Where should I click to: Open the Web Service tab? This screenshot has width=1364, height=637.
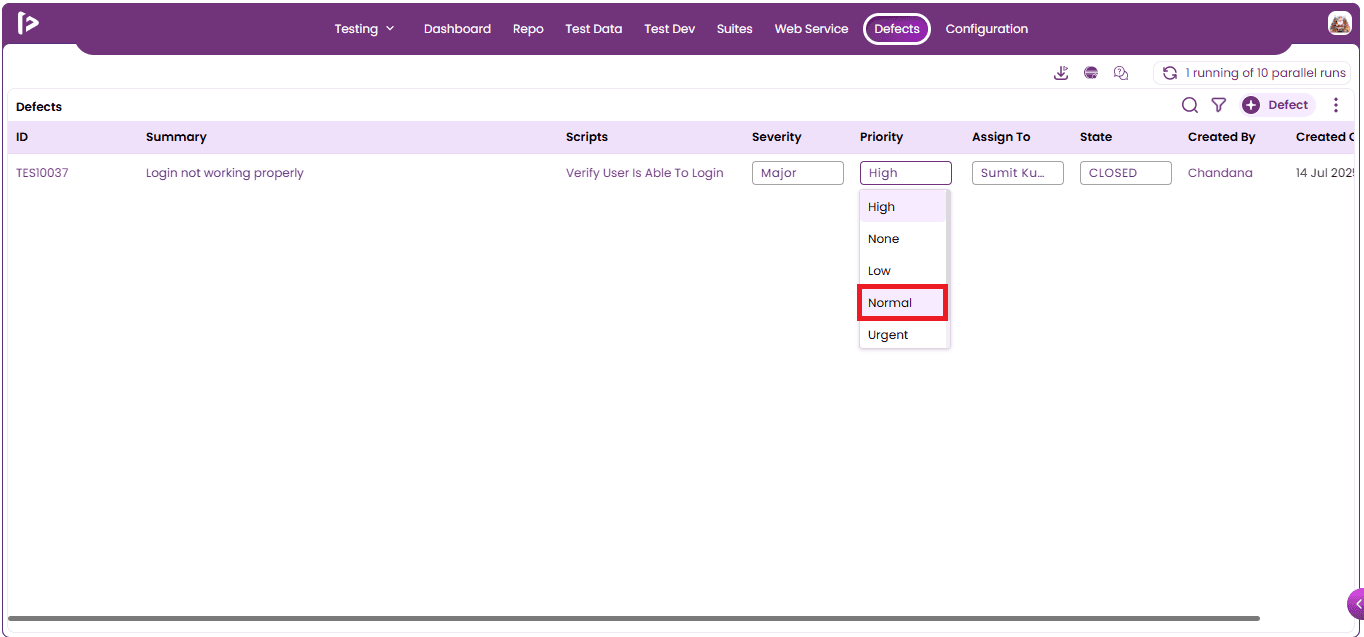click(811, 29)
